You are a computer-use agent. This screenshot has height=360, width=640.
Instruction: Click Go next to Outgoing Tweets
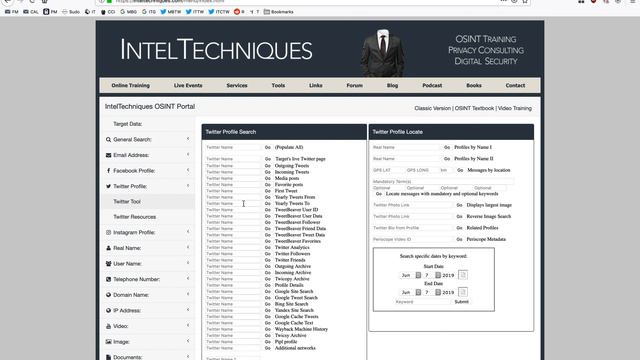pyautogui.click(x=268, y=166)
